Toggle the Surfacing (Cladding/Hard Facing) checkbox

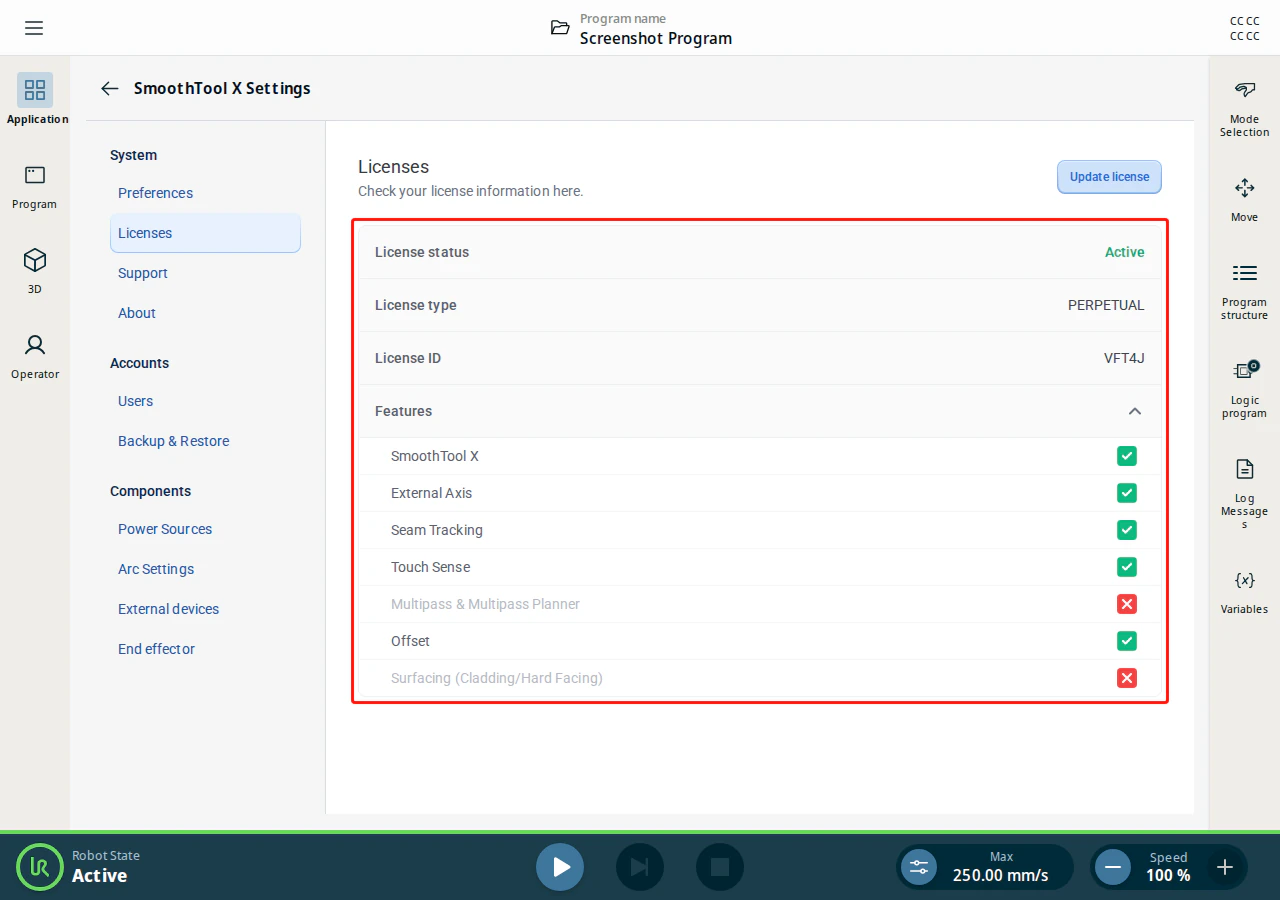pyautogui.click(x=1127, y=678)
